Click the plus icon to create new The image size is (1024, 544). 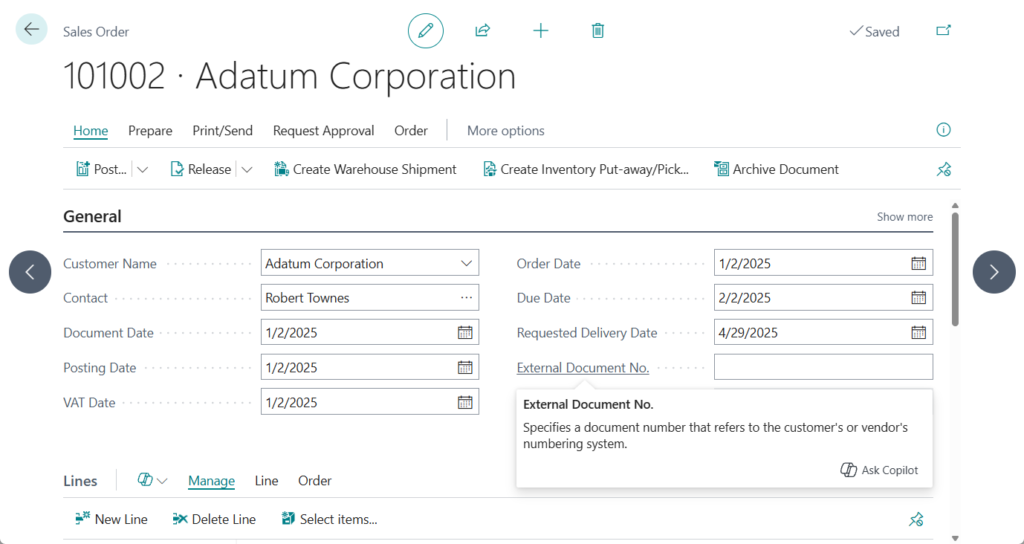coord(540,31)
